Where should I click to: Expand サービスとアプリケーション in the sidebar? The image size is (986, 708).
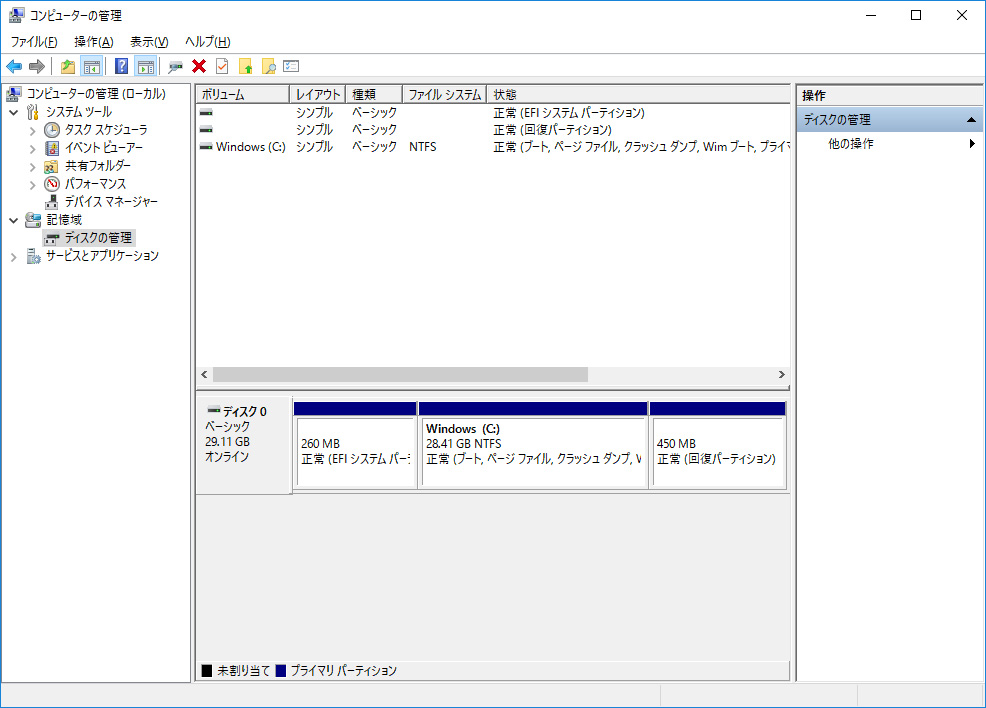[13, 256]
